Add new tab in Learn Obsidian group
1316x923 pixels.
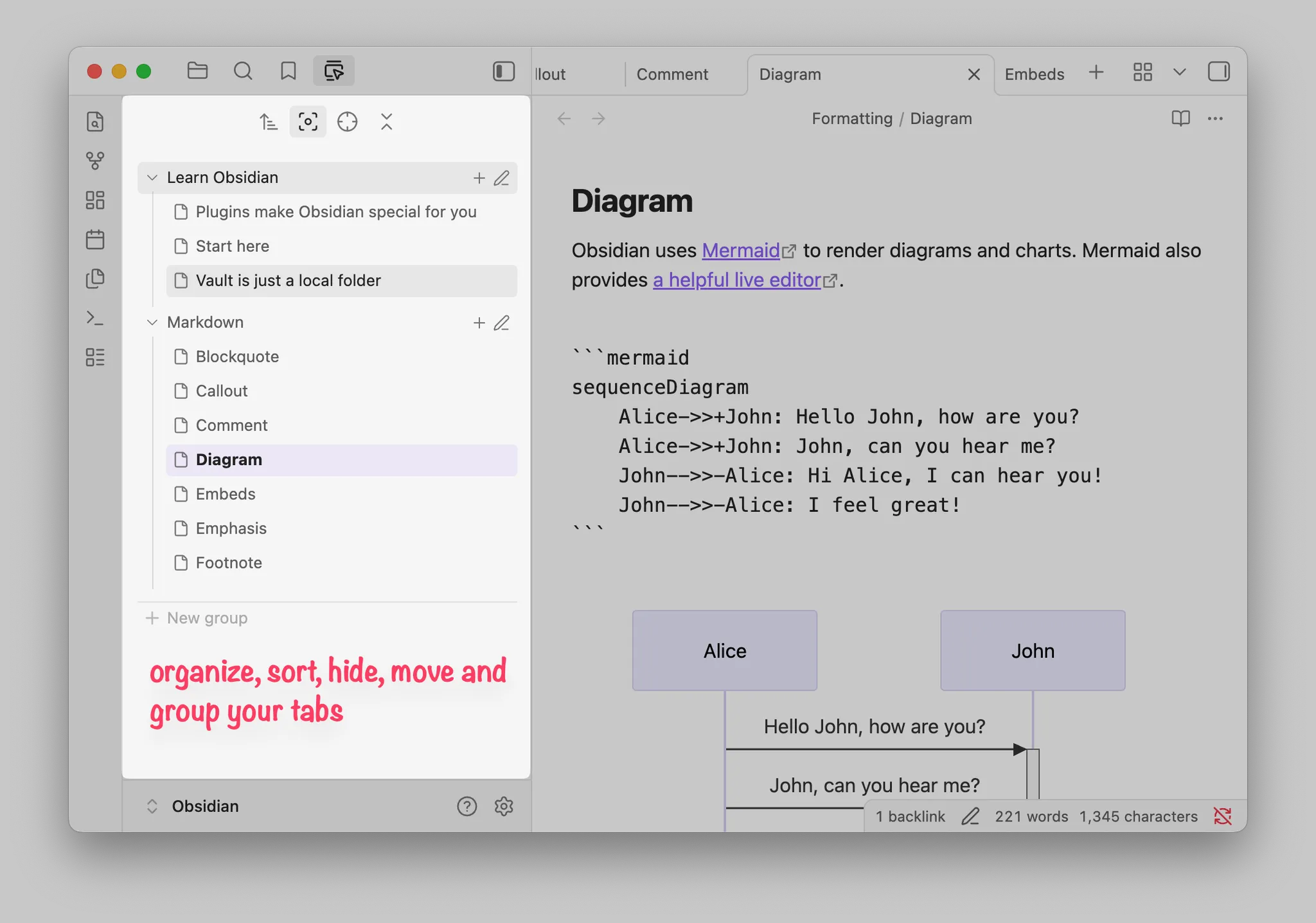(x=479, y=178)
